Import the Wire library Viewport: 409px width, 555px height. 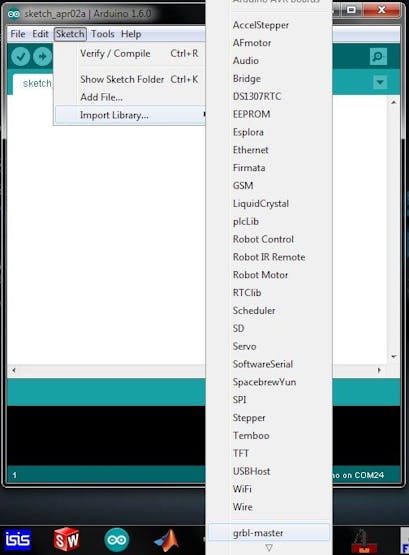(x=243, y=507)
